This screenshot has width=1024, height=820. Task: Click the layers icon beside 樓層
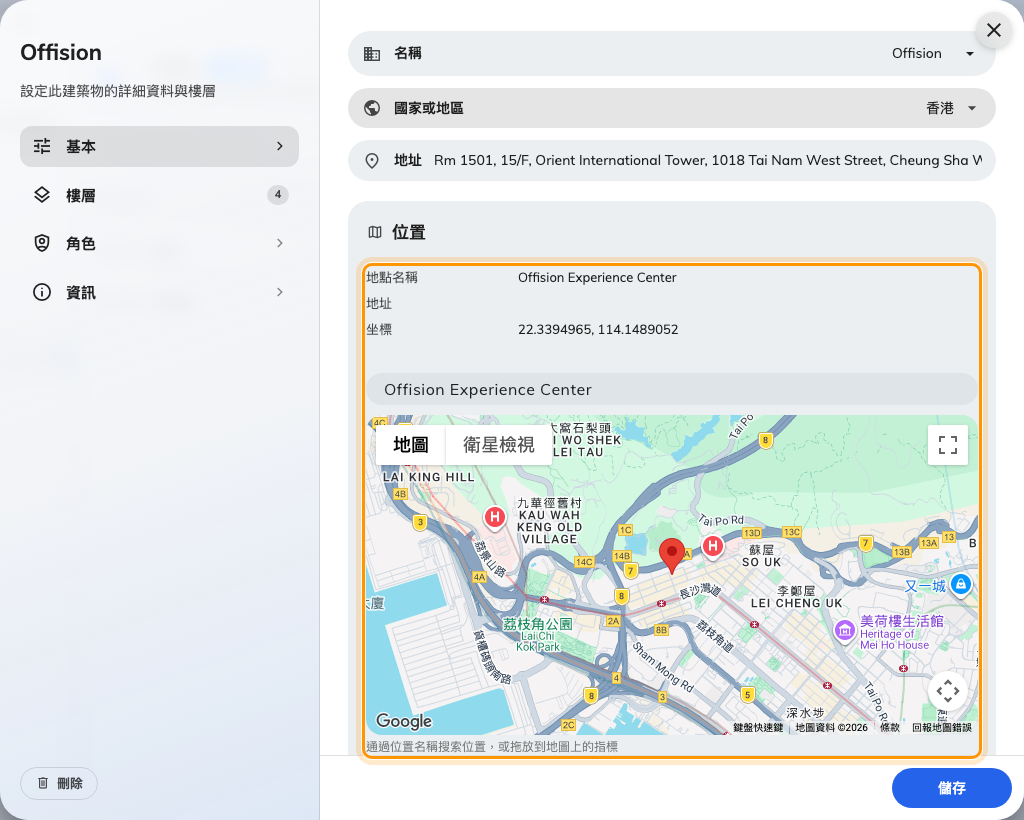click(x=42, y=195)
